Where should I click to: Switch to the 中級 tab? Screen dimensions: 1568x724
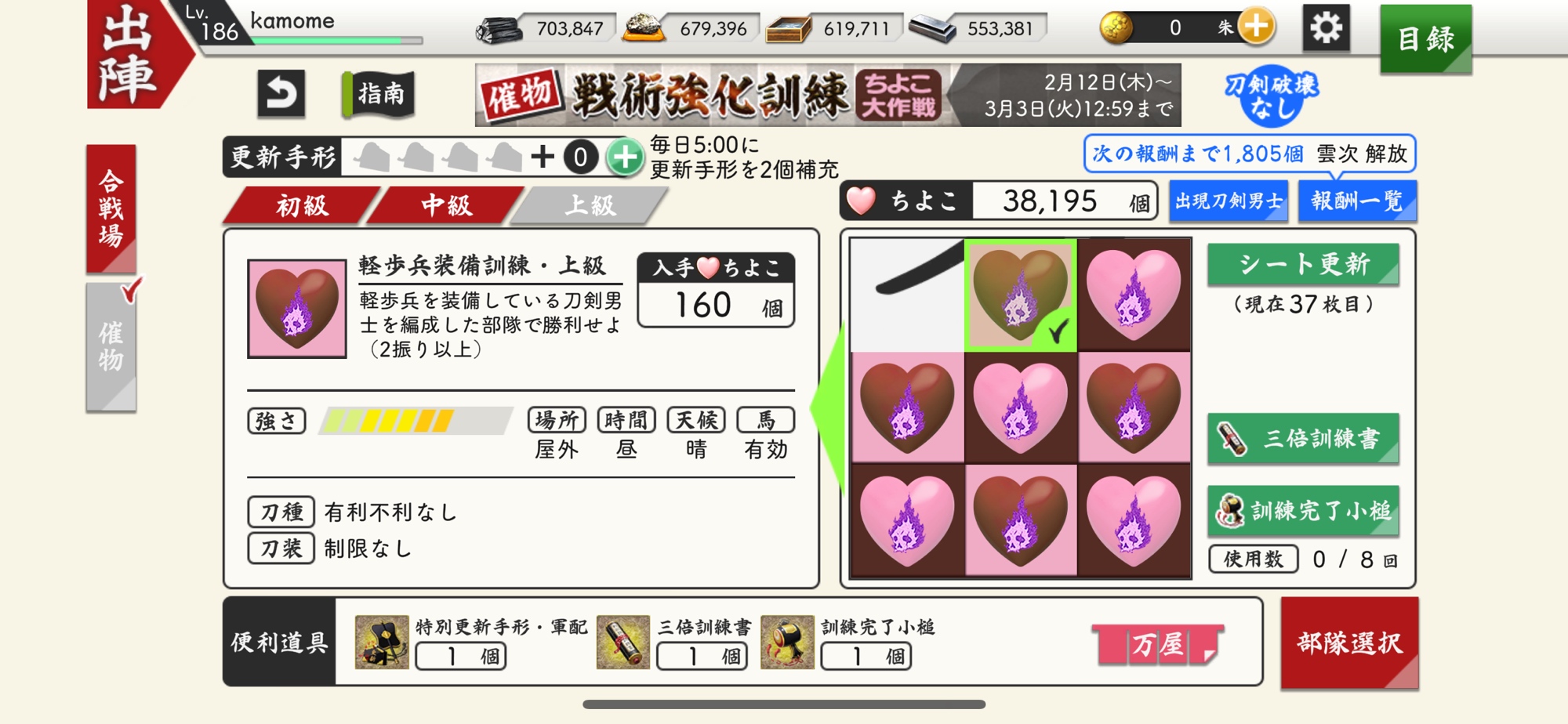pos(446,206)
